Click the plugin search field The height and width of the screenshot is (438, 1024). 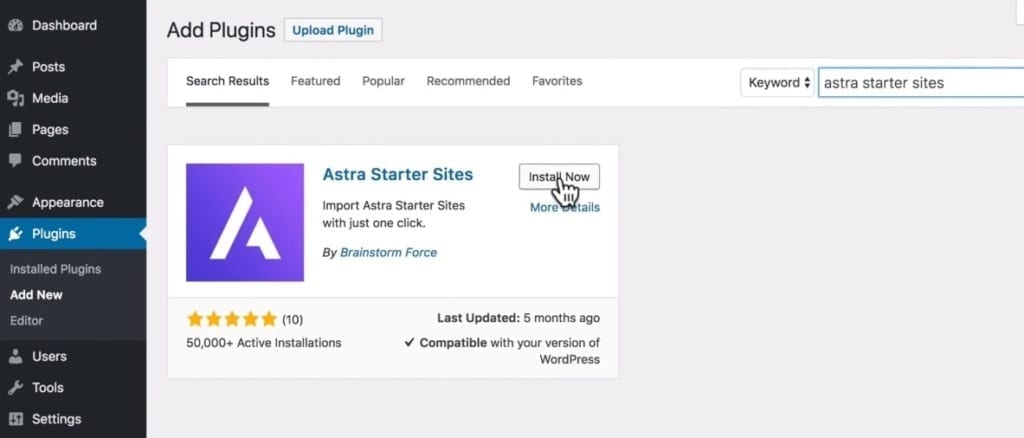[x=921, y=83]
